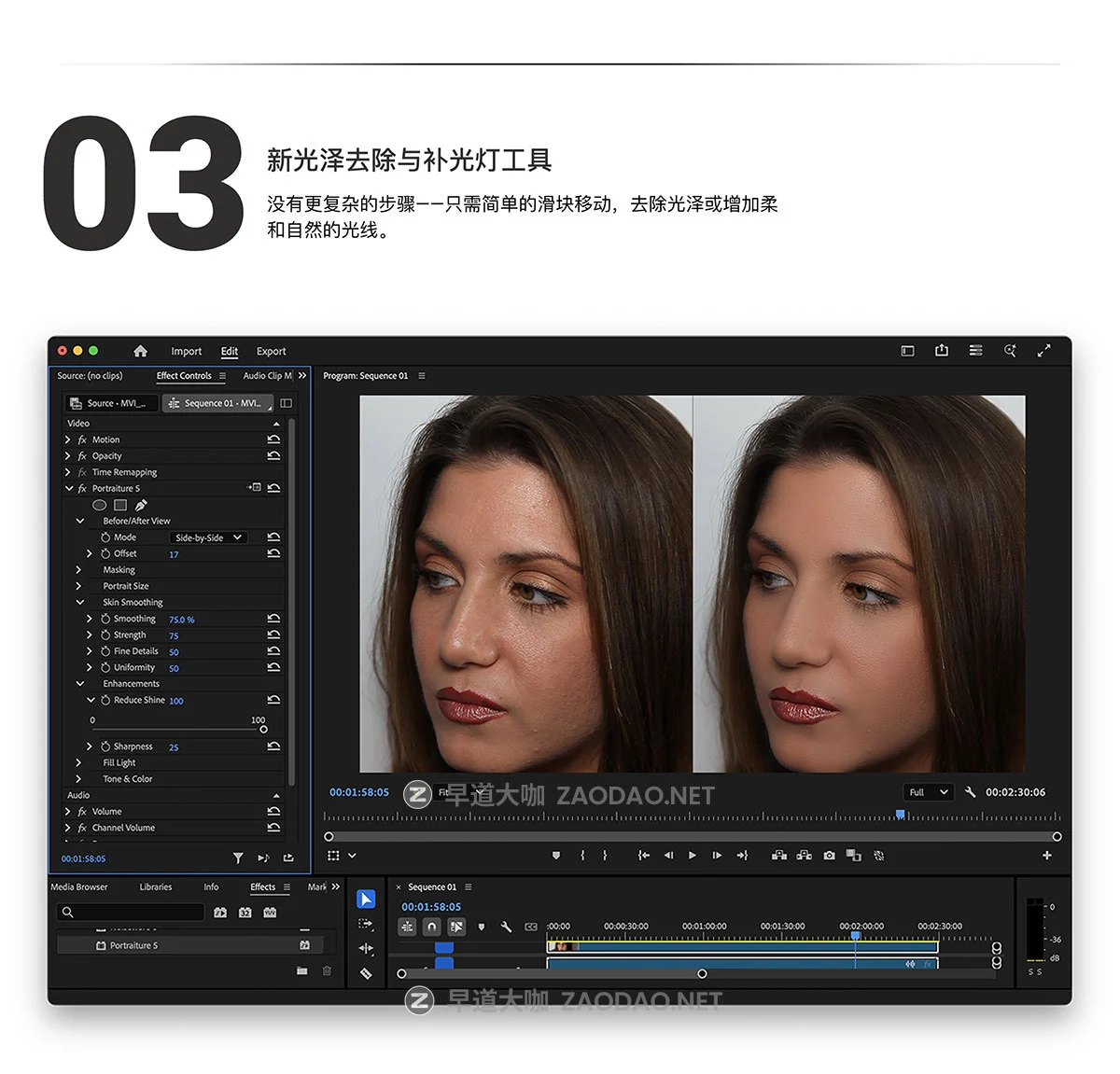Select the Sequence 01 MVI clip button
1120x1074 pixels.
(217, 403)
